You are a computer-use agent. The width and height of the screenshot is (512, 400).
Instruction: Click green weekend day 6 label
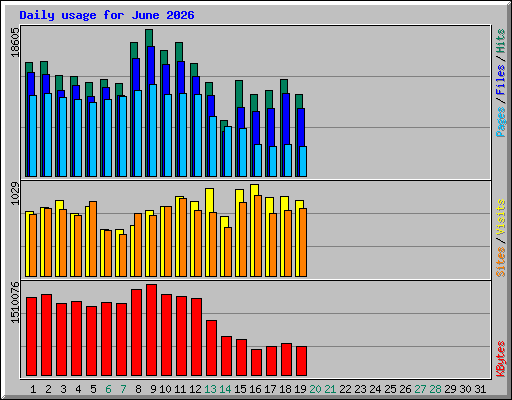[x=108, y=389]
